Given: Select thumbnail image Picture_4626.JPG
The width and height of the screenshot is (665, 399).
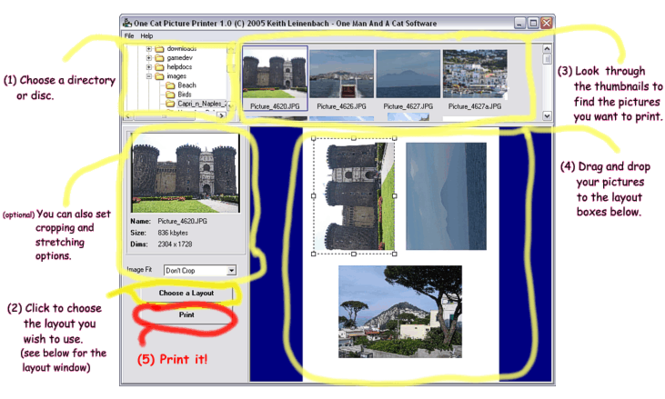Looking at the screenshot, I should click(341, 74).
